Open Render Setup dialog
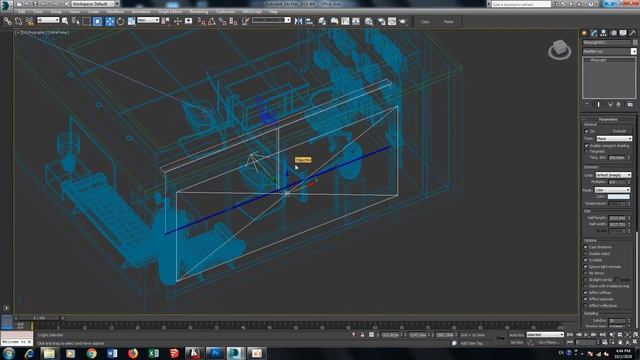Image resolution: width=640 pixels, height=360 pixels. (x=381, y=21)
